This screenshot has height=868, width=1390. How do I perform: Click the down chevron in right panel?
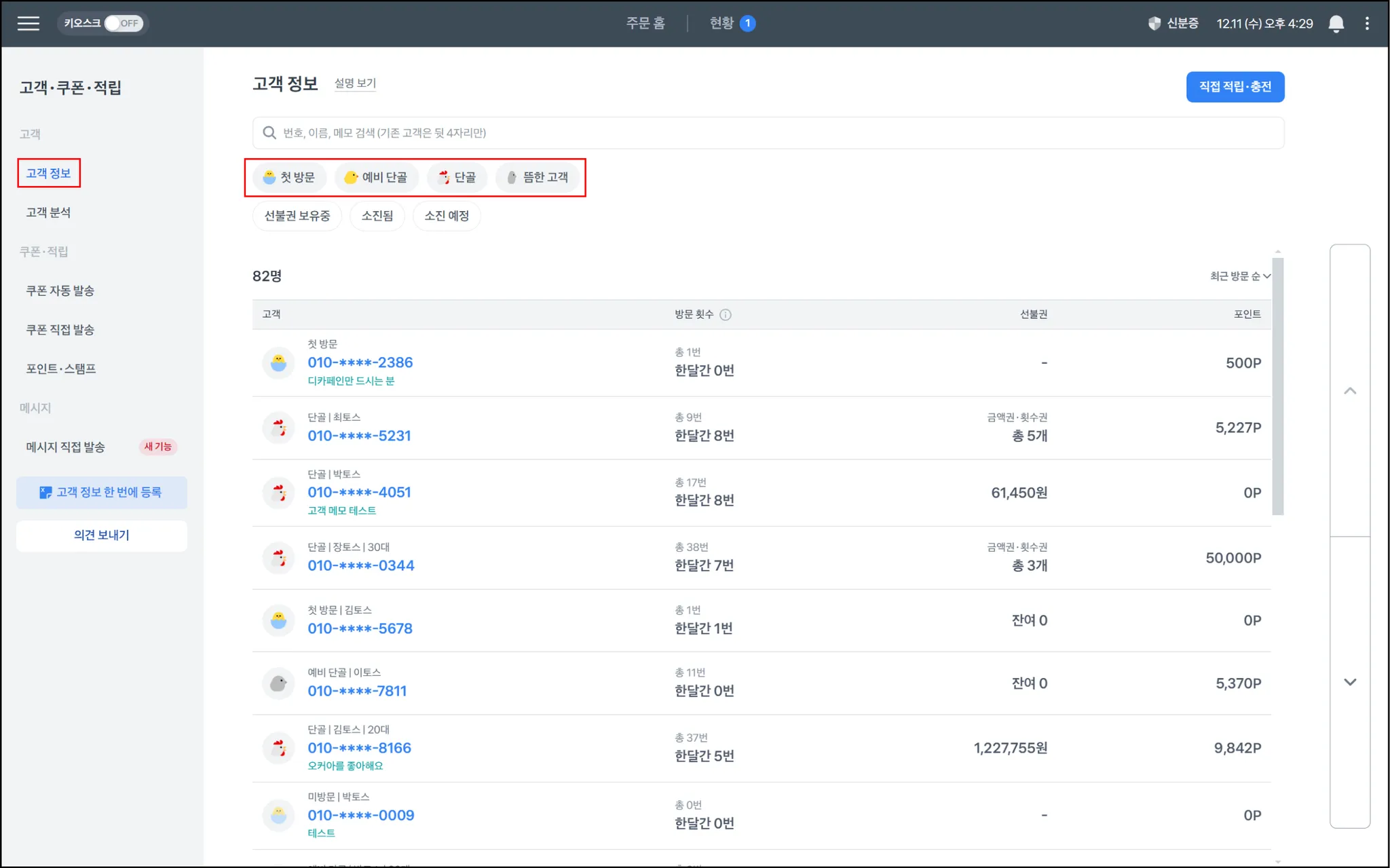1350,682
